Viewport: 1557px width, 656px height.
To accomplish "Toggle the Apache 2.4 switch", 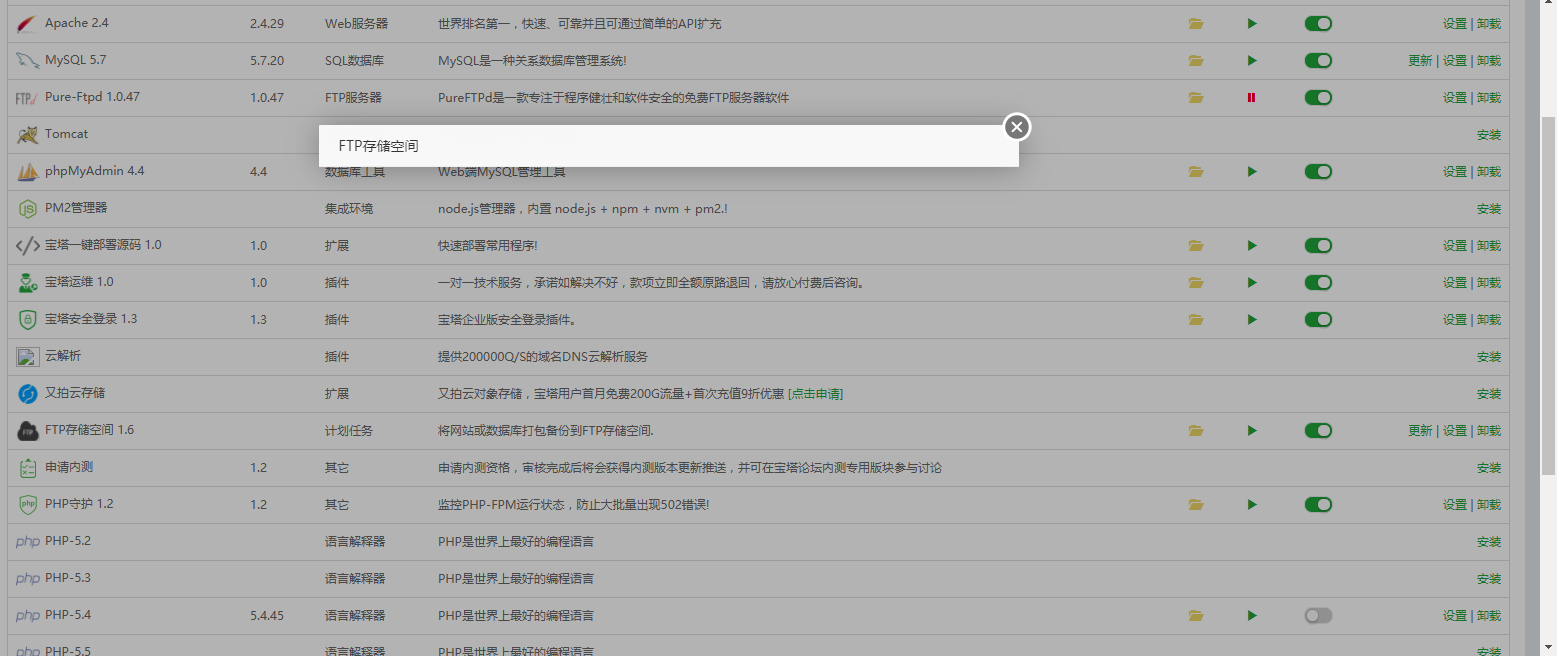I will [1318, 24].
